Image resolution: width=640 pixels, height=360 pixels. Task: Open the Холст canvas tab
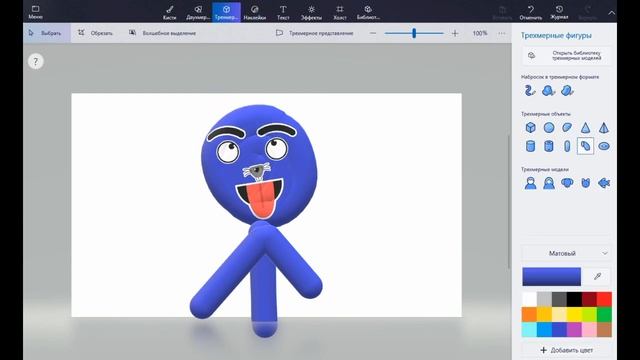coord(340,12)
